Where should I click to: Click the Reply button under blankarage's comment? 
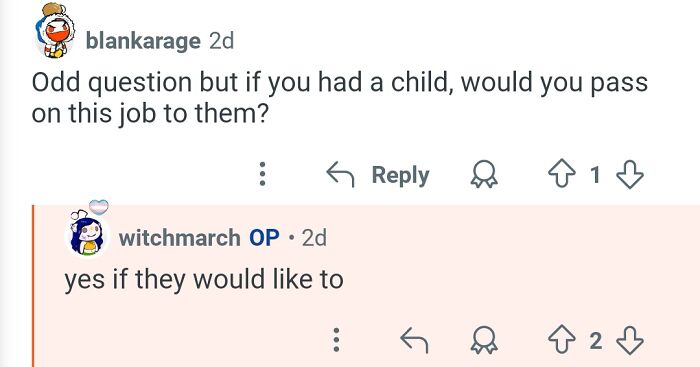(x=378, y=175)
